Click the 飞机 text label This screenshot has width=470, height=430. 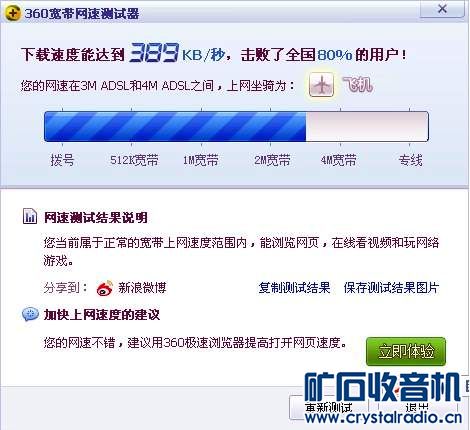(357, 84)
